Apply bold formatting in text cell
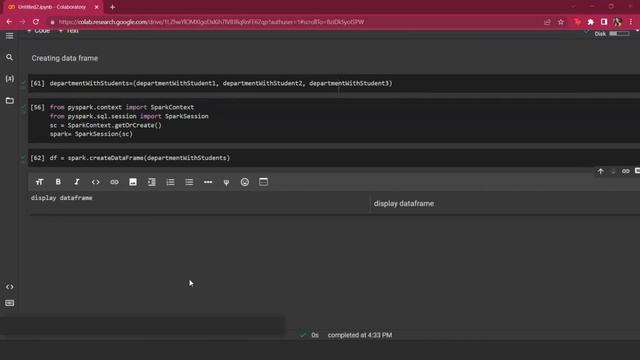Viewport: 640px width, 360px height. (58, 182)
